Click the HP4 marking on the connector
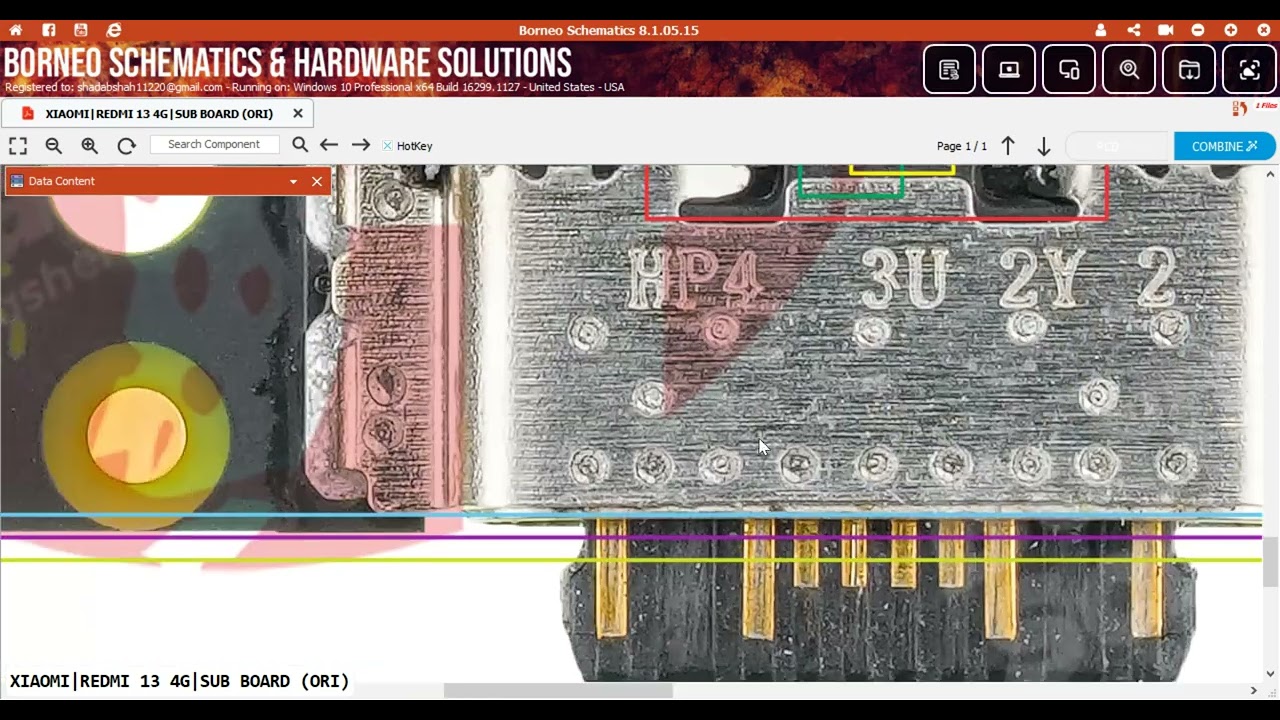Image resolution: width=1280 pixels, height=720 pixels. (x=694, y=280)
